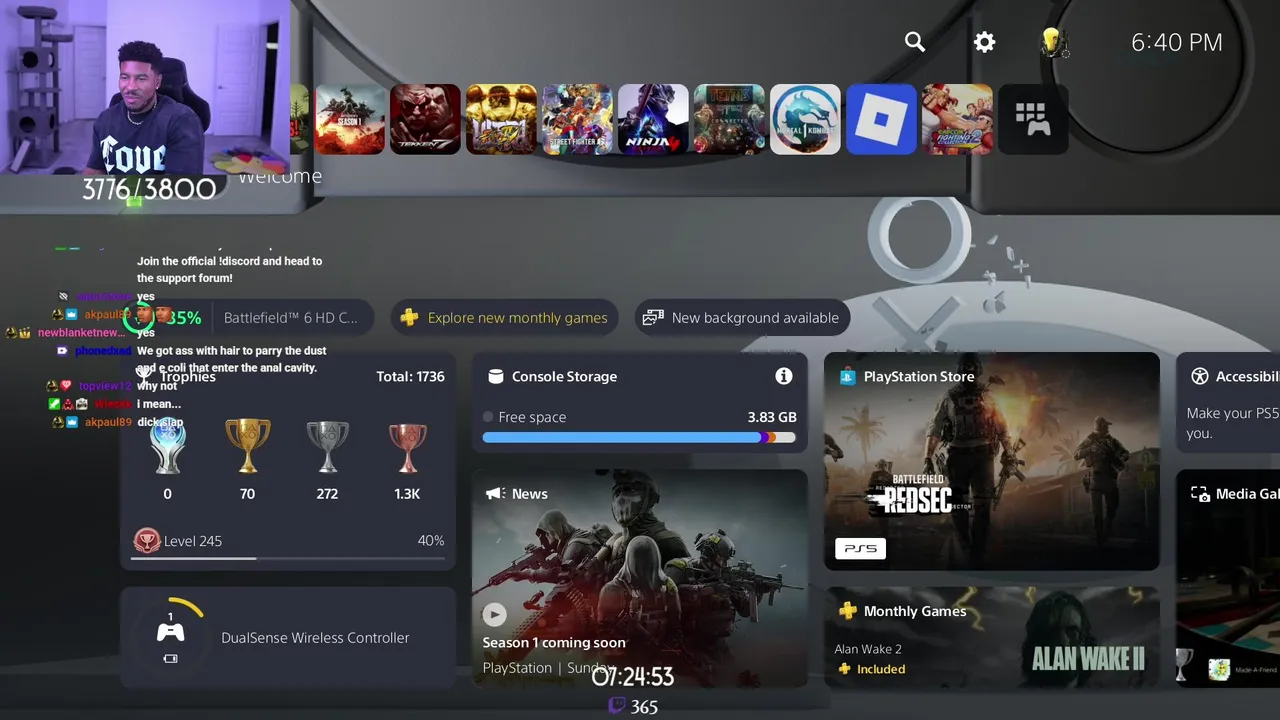Click the PS5 badge on store card
This screenshot has width=1280, height=720.
click(860, 548)
